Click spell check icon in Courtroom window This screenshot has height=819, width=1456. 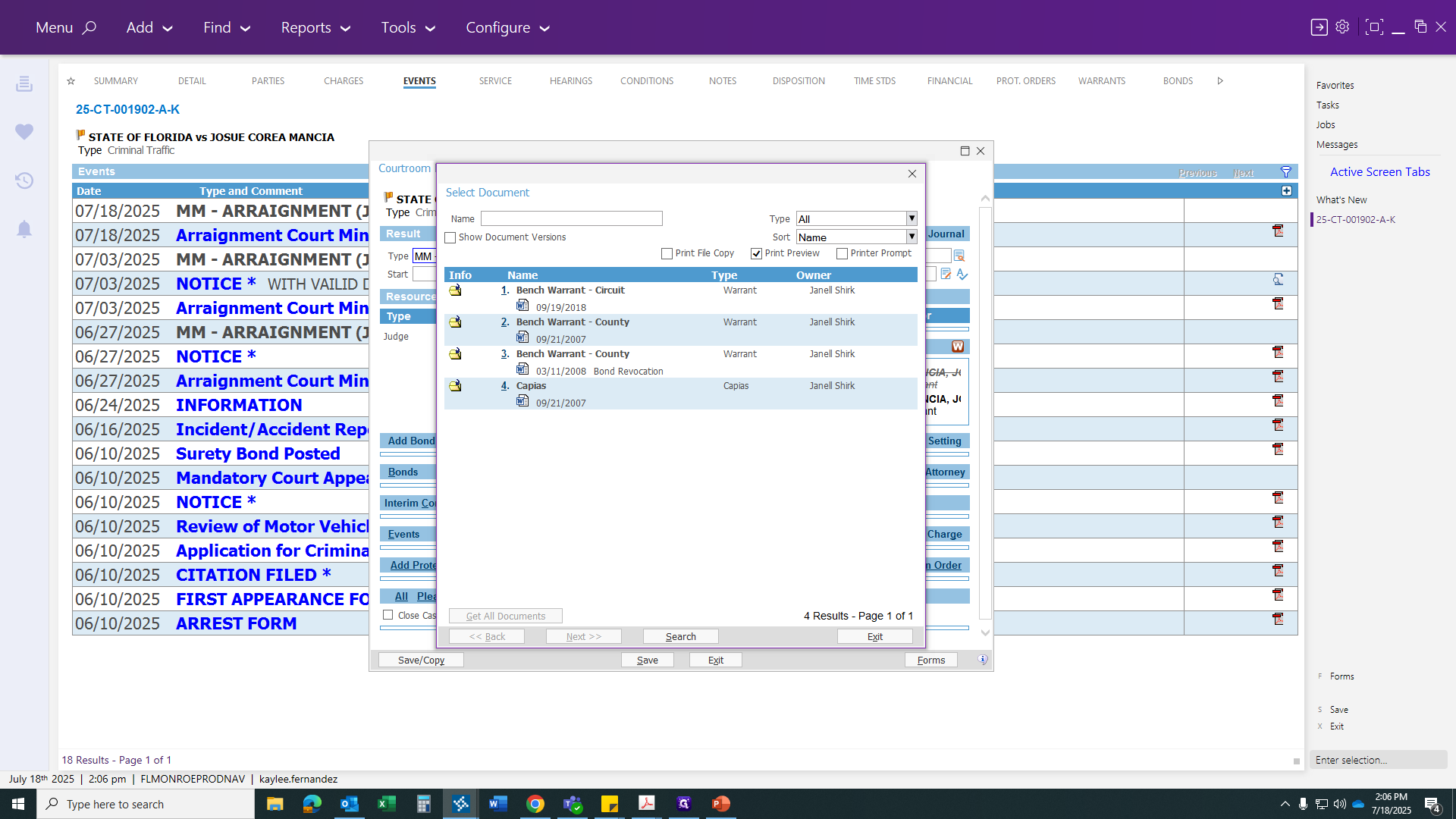point(962,275)
